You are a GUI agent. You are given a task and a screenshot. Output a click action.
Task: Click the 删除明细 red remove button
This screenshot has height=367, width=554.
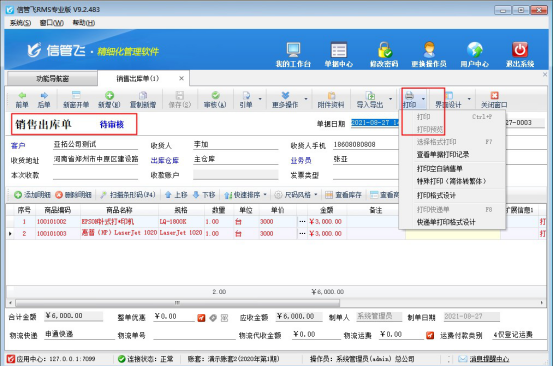73,195
